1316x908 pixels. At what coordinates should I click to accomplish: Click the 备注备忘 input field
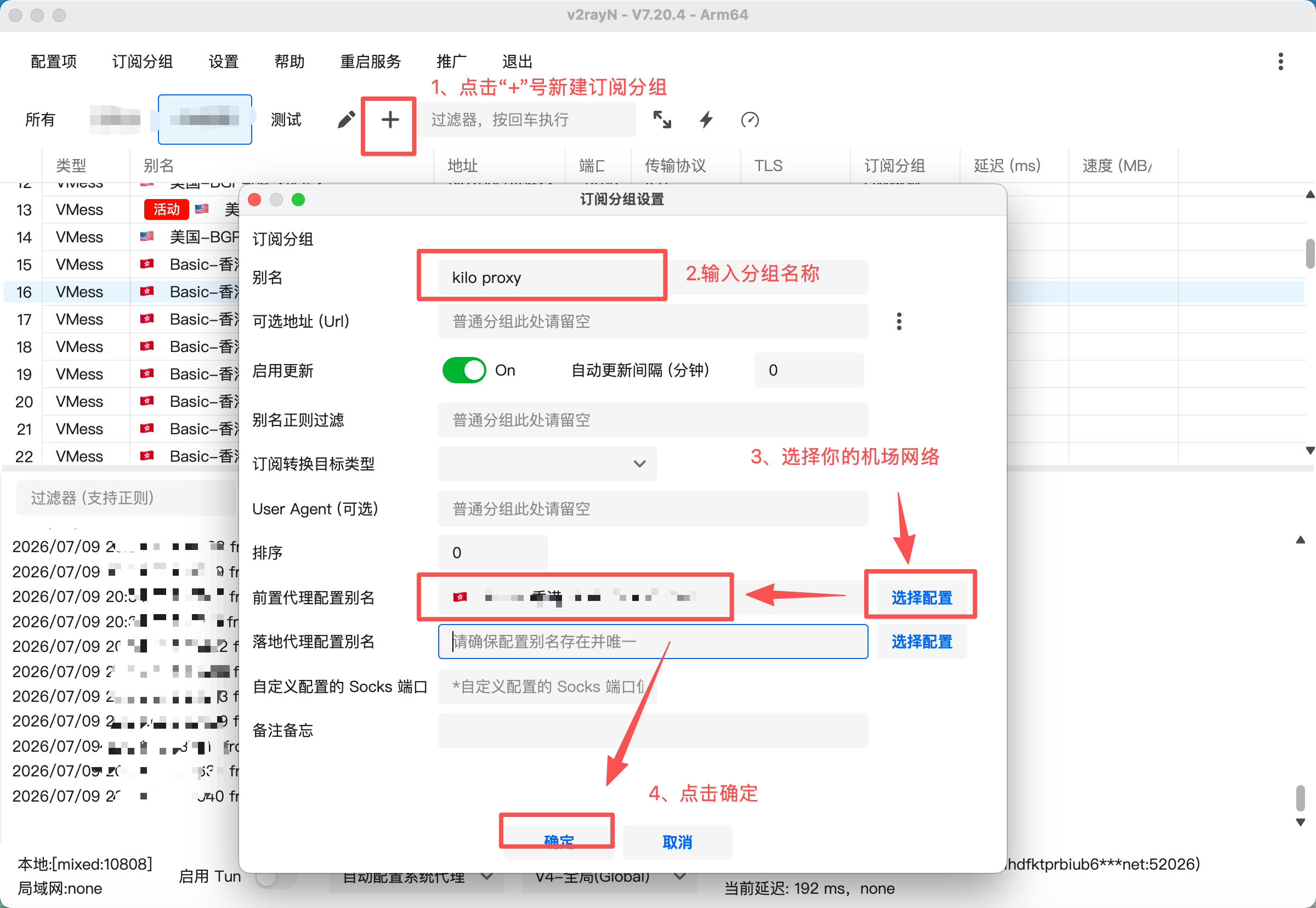click(653, 730)
